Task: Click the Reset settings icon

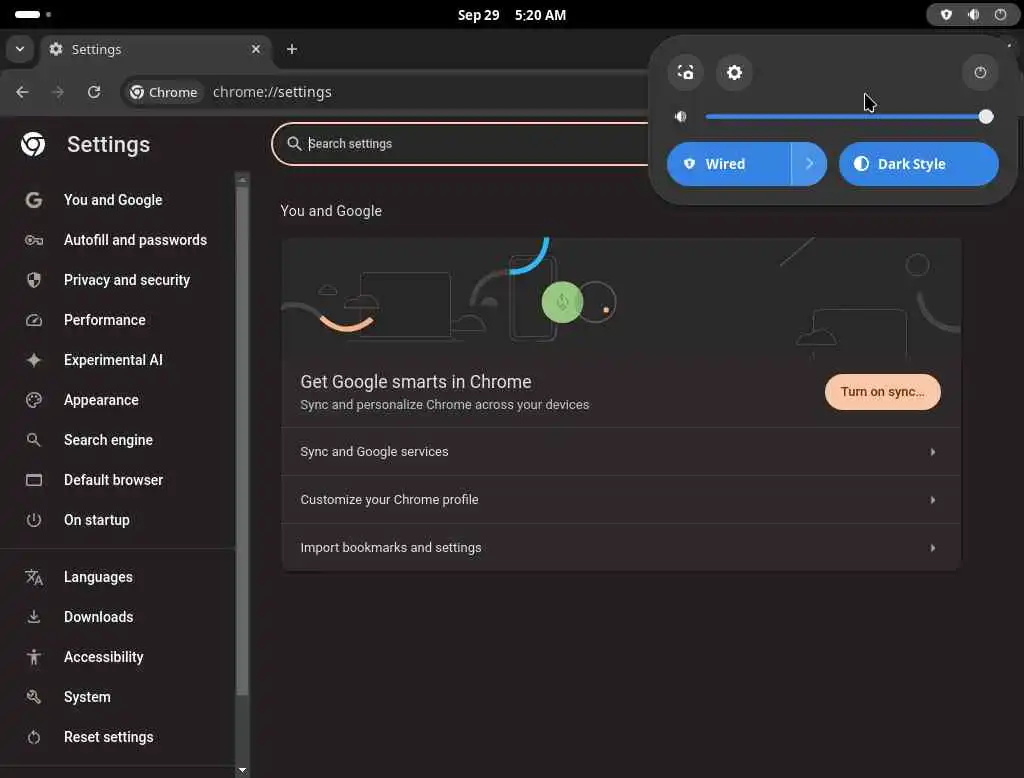Action: [x=34, y=737]
